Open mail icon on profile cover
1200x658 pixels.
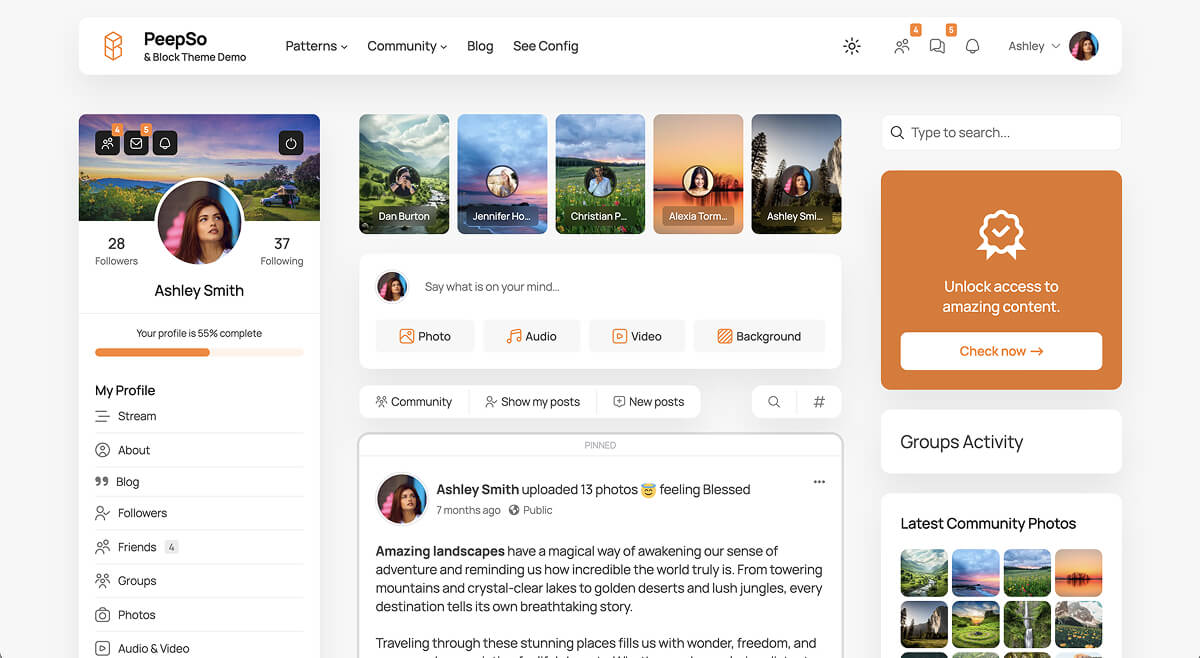(x=137, y=143)
